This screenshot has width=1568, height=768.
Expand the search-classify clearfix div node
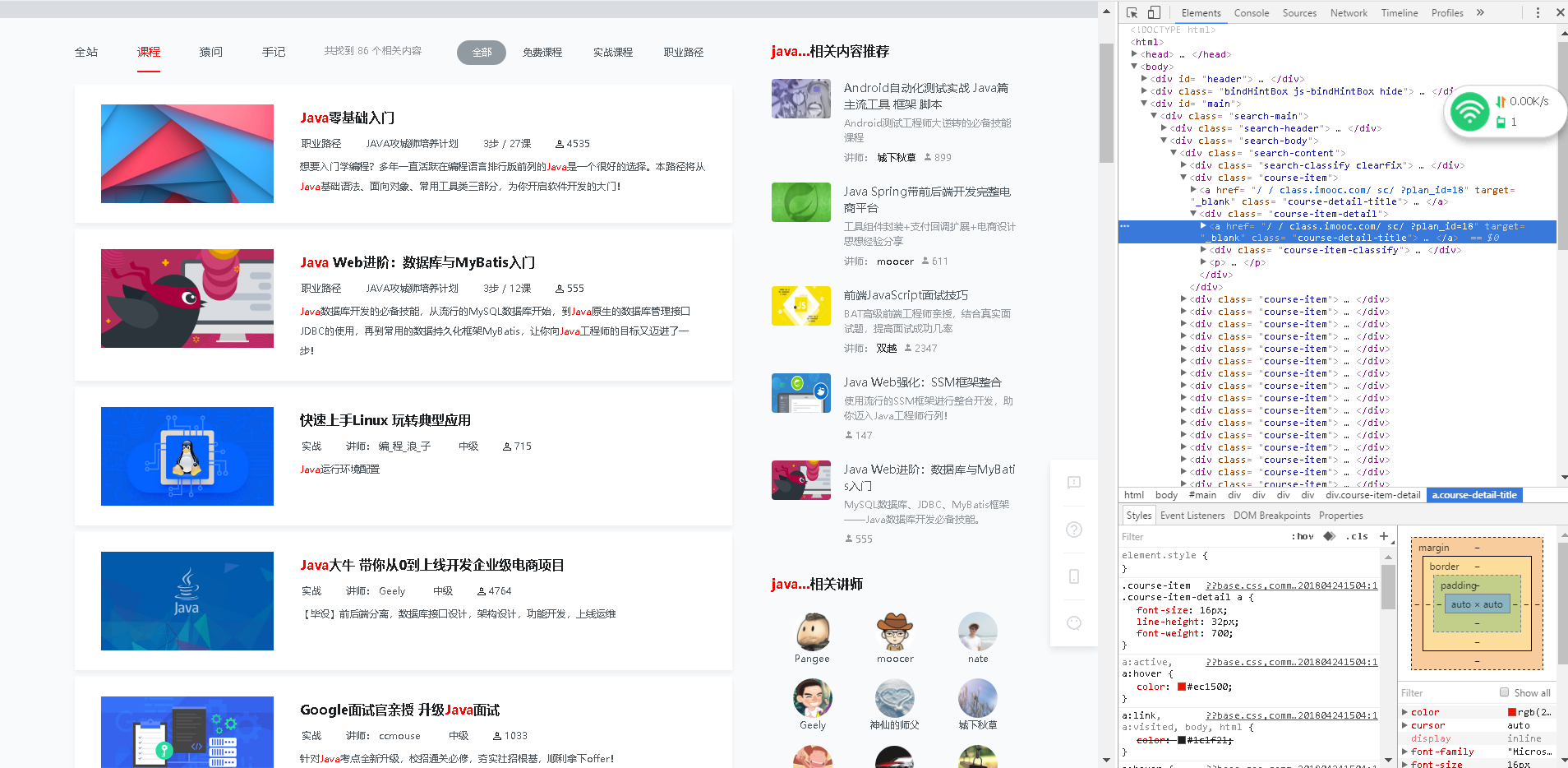coord(1184,165)
